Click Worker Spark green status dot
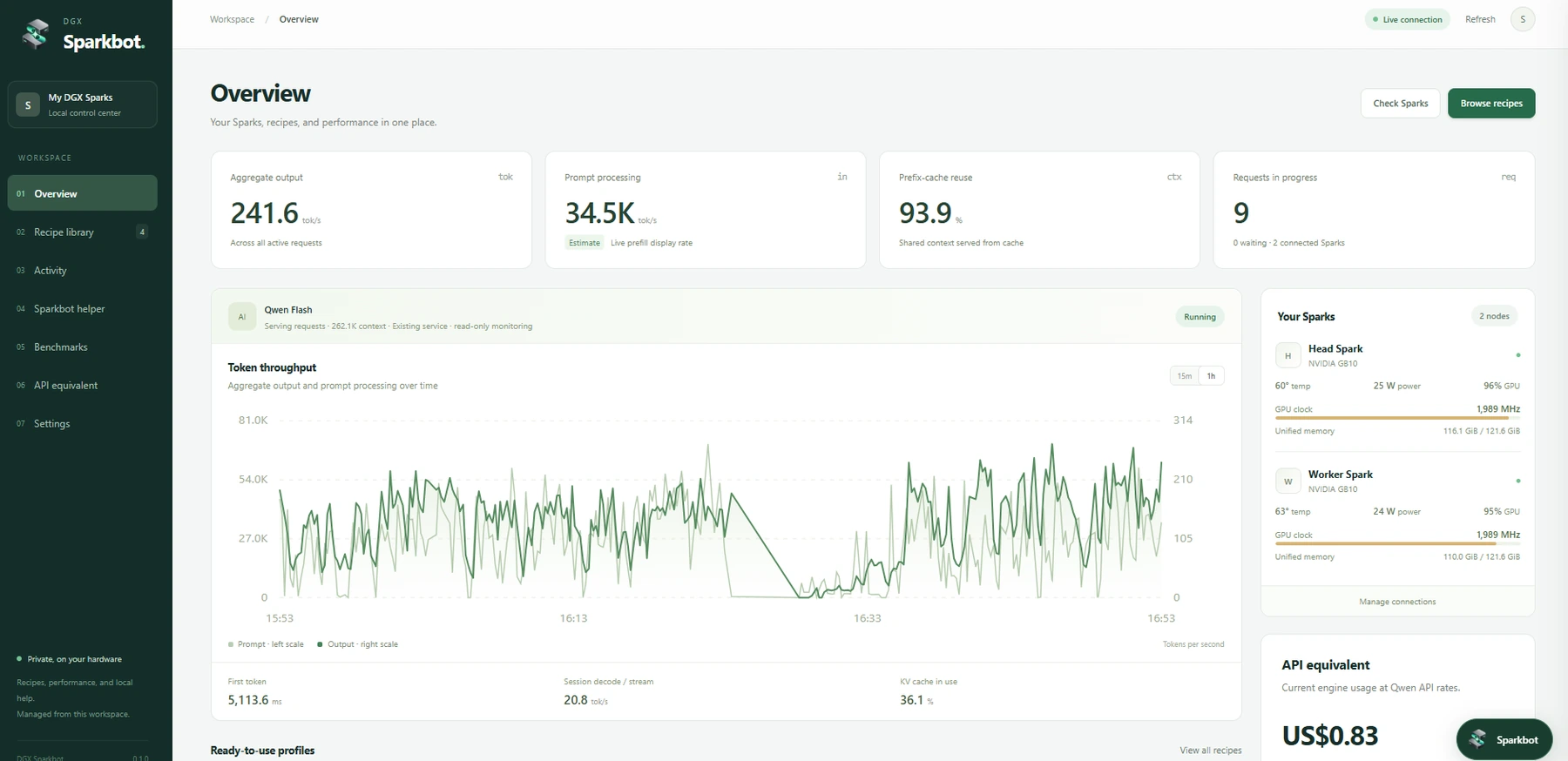 pyautogui.click(x=1518, y=481)
